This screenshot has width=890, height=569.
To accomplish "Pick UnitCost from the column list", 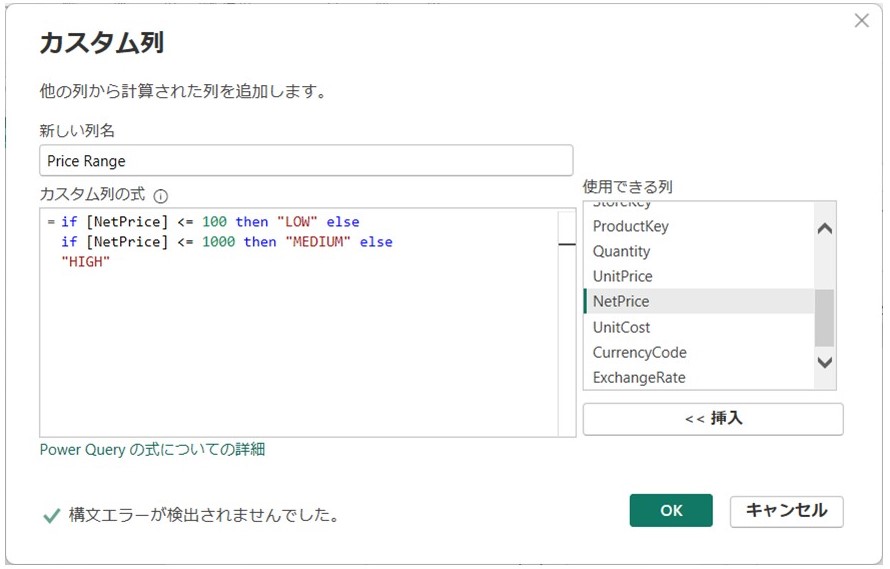I will [621, 327].
